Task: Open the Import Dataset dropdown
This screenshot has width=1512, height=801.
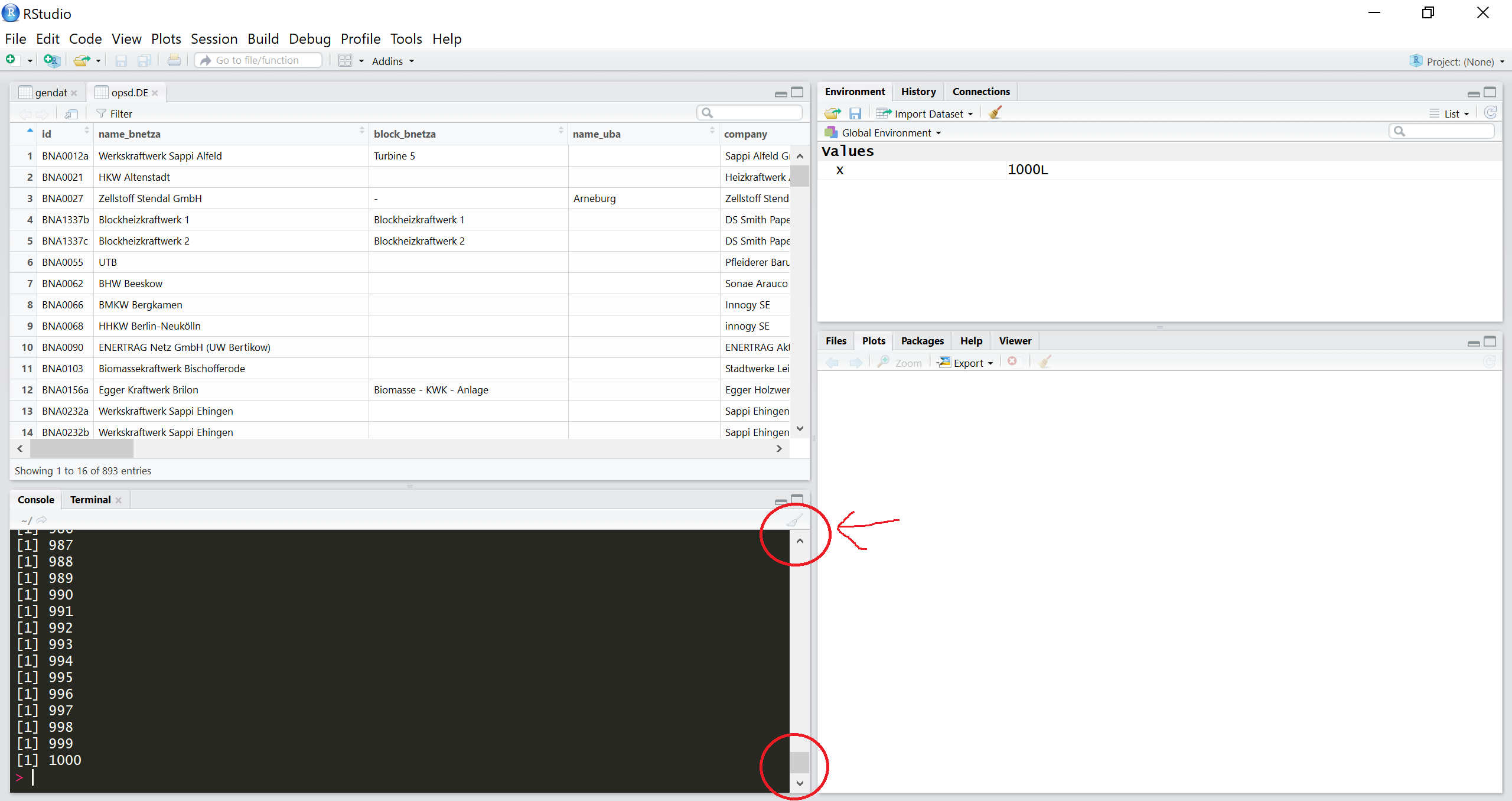Action: click(925, 113)
